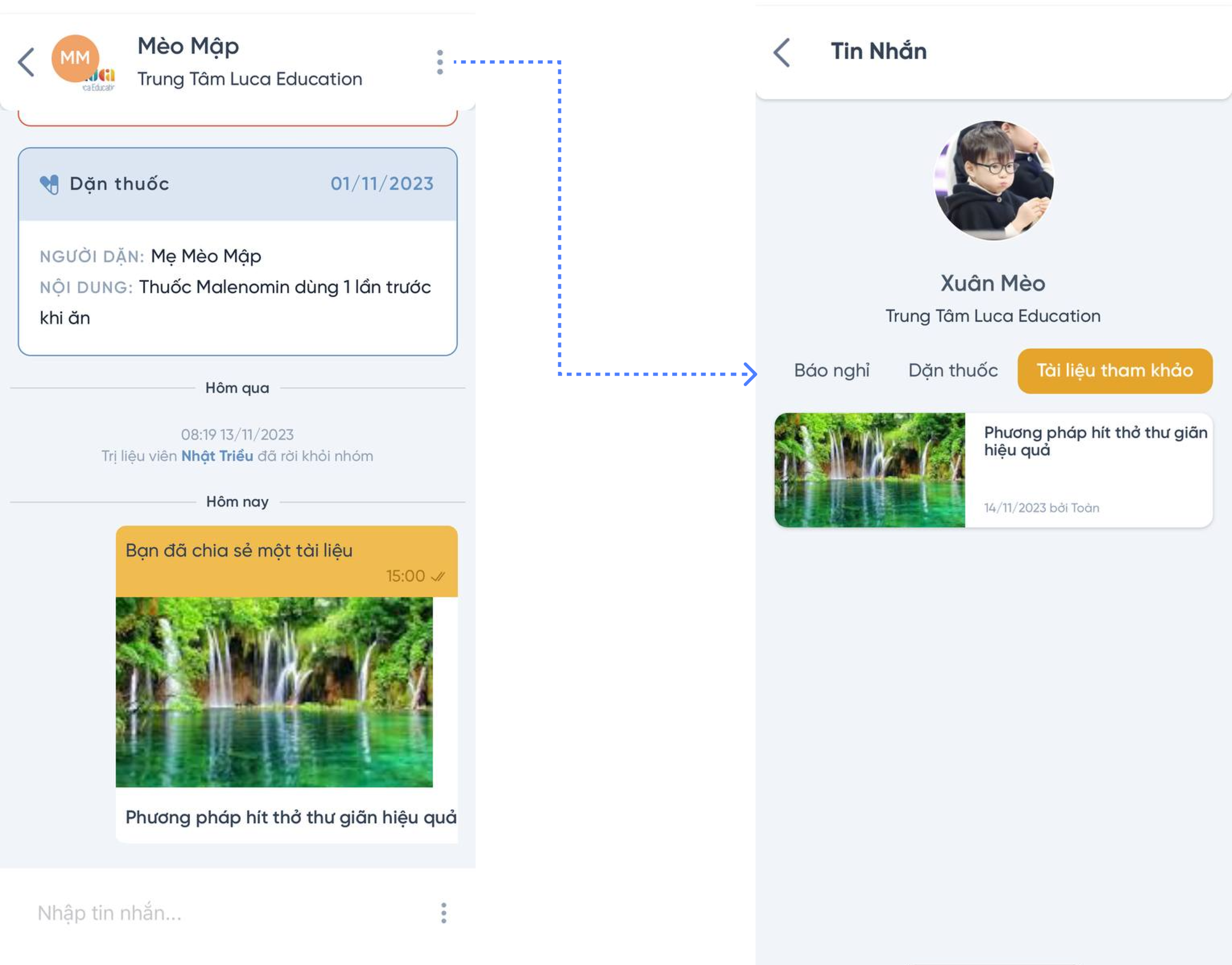1232x965 pixels.
Task: Open Xuân Mèo profile photo
Action: click(x=993, y=180)
